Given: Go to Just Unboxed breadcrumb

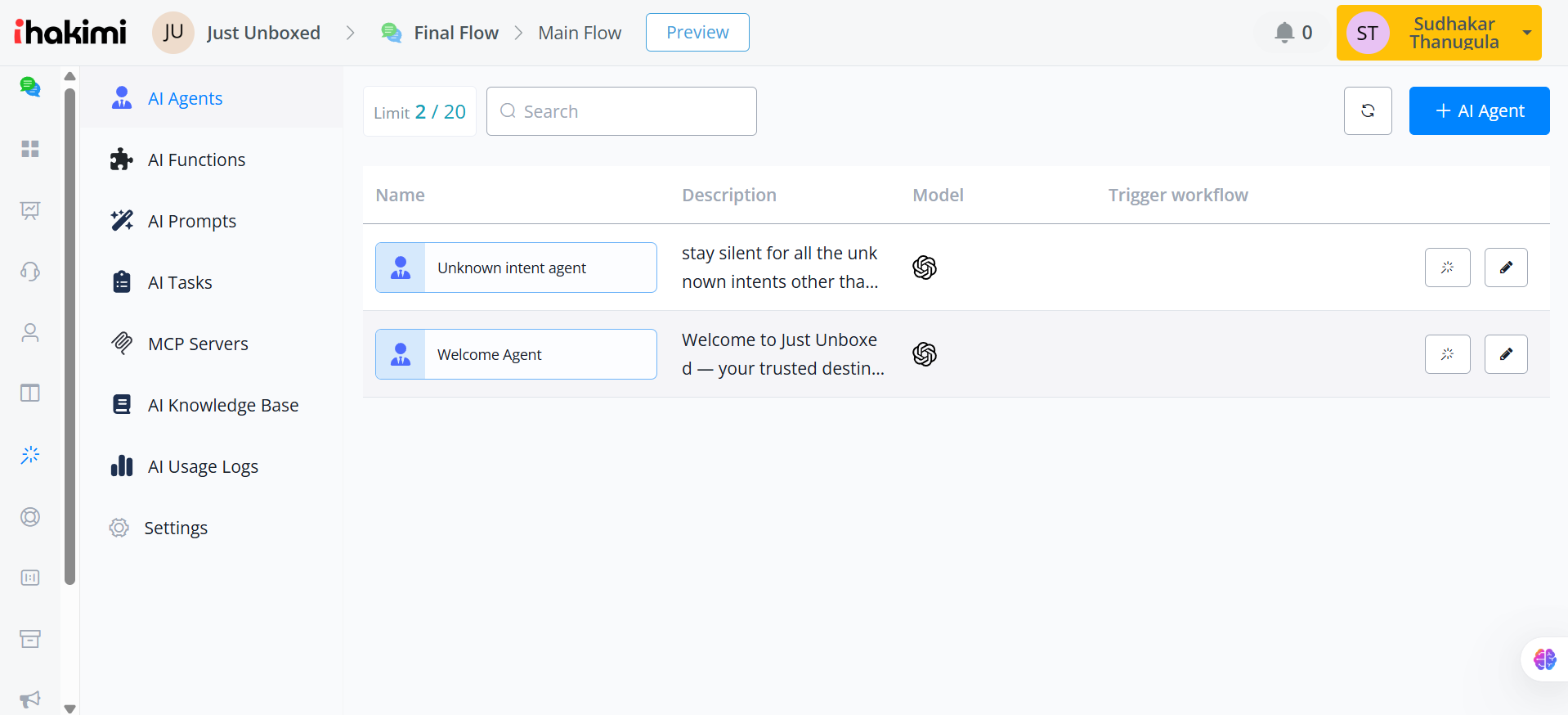Looking at the screenshot, I should click(x=263, y=33).
